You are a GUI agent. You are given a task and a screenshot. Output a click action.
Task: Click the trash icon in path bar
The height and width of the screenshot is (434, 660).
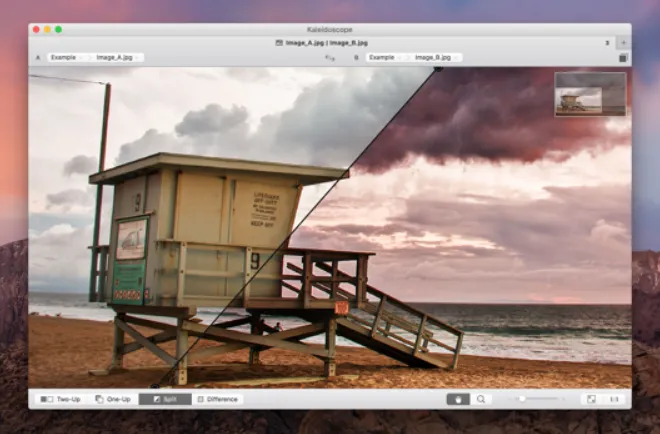[623, 58]
